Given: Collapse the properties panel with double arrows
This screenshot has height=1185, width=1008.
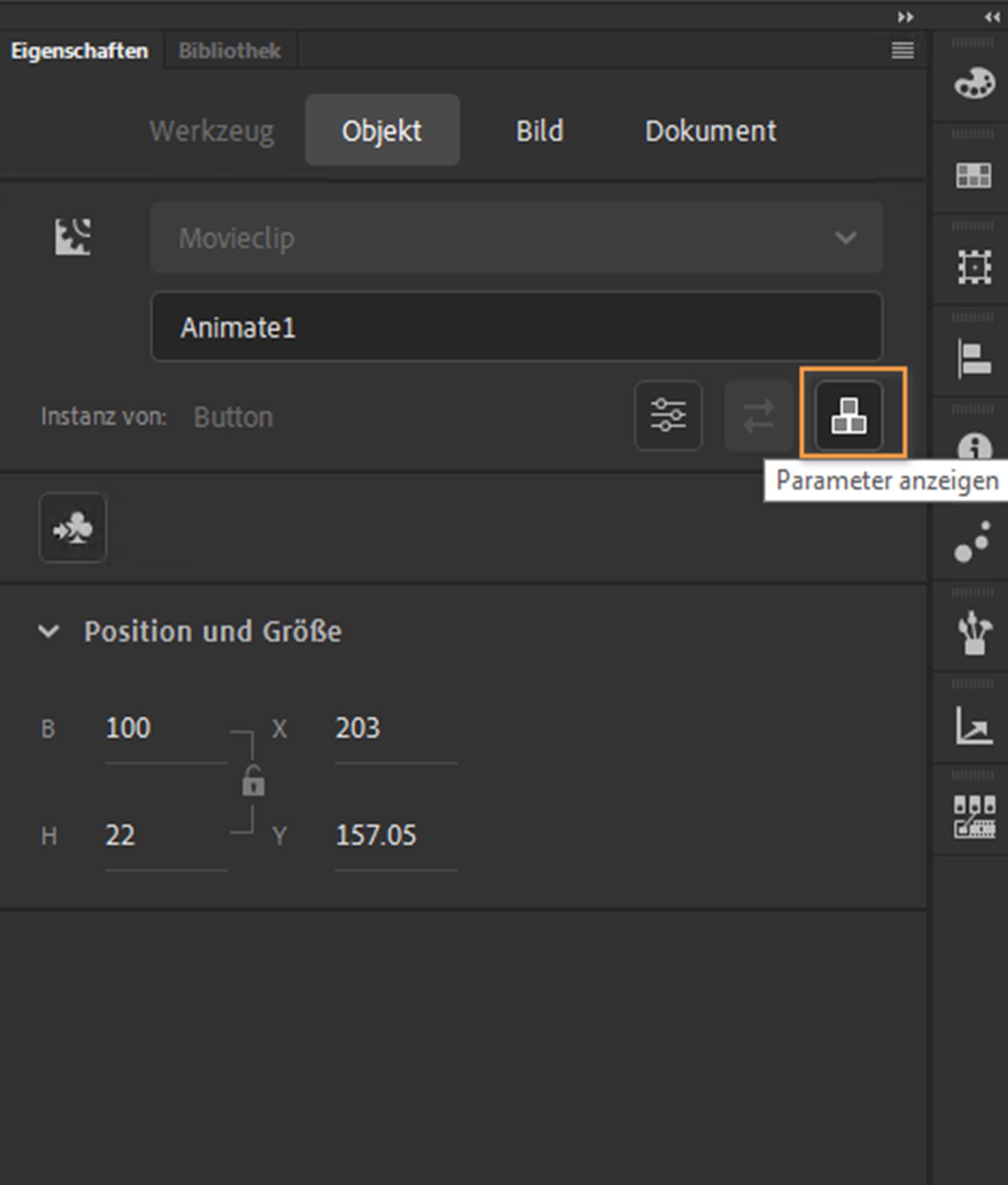Looking at the screenshot, I should (905, 17).
